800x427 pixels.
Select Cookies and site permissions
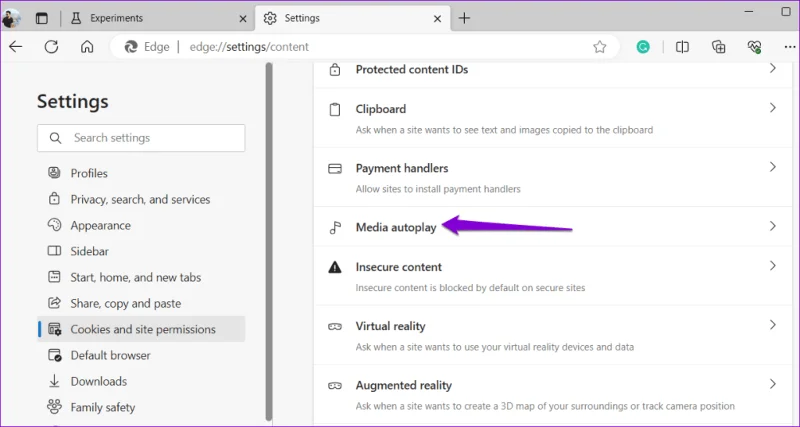pyautogui.click(x=141, y=330)
